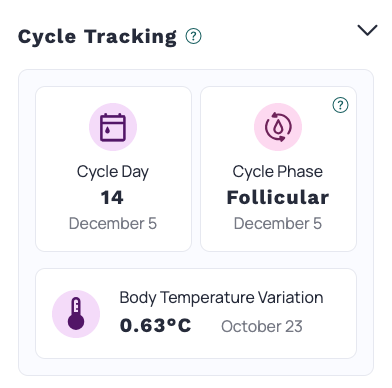Click the Cycle Tracking heading

pos(97,36)
